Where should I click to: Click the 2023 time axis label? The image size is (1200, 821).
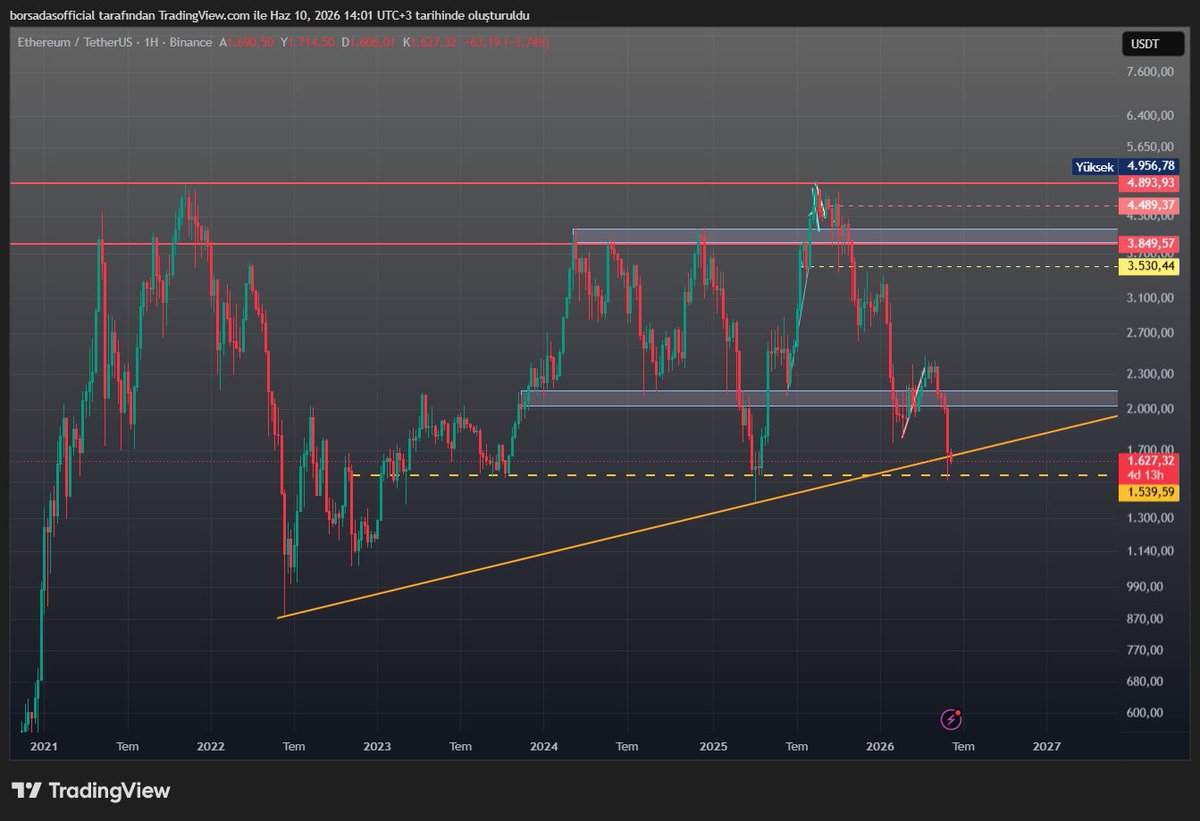[x=377, y=746]
